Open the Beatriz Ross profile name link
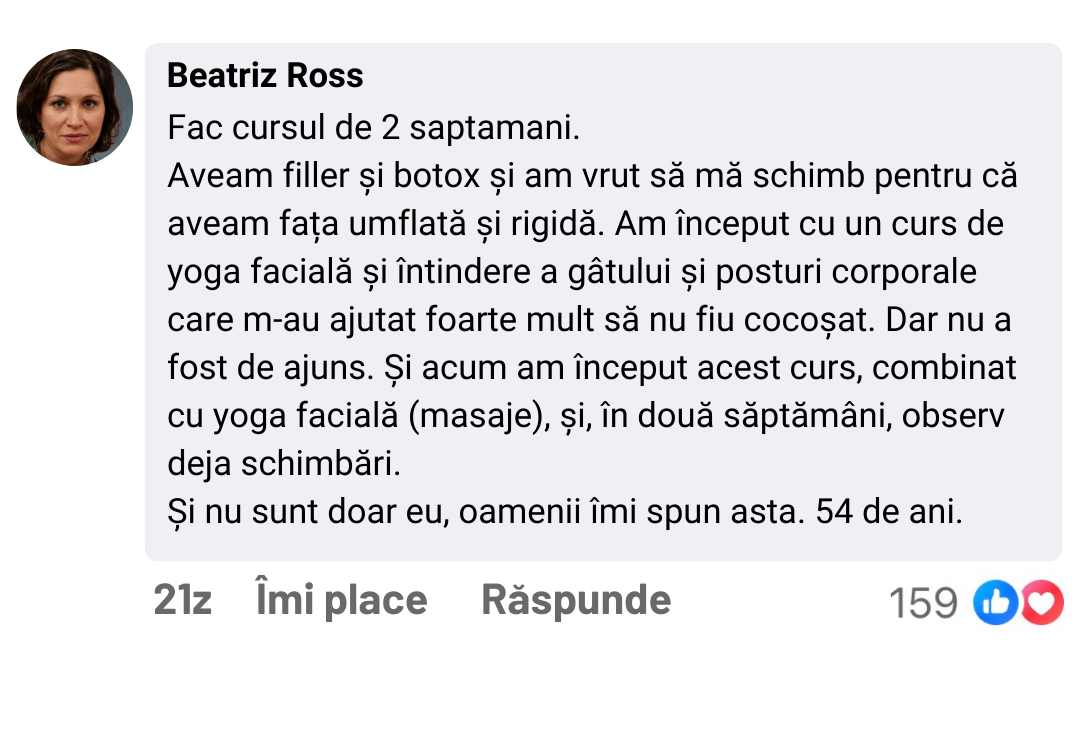Screen dimensions: 1080x747 pos(265,76)
